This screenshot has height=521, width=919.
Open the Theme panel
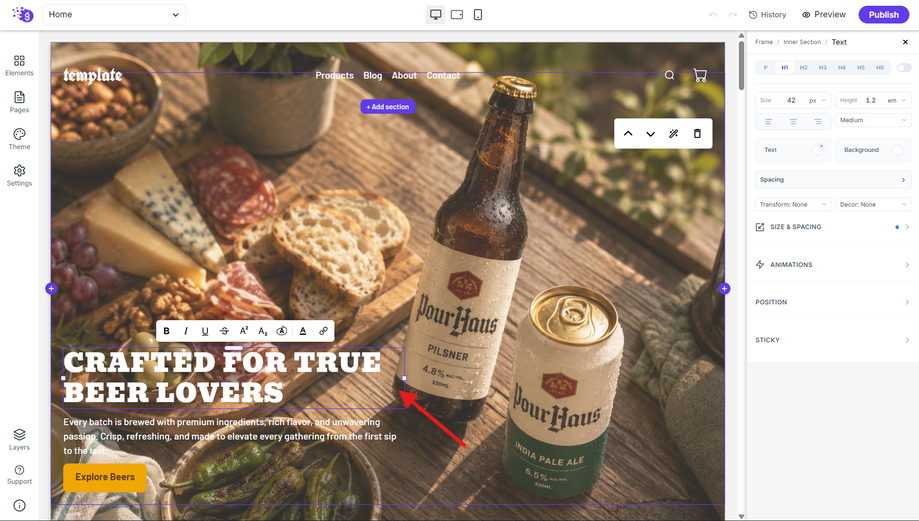[19, 139]
